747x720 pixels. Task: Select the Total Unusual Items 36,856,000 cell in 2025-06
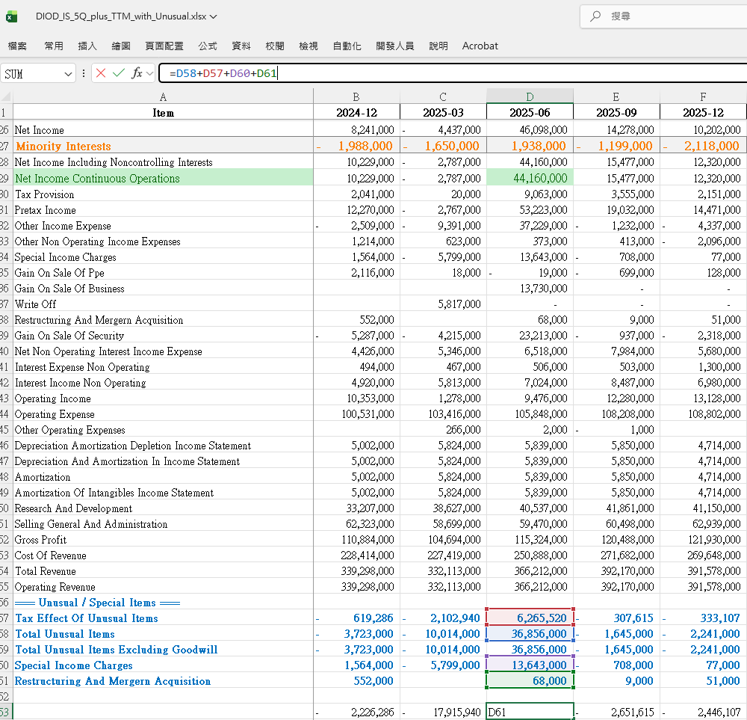(530, 634)
